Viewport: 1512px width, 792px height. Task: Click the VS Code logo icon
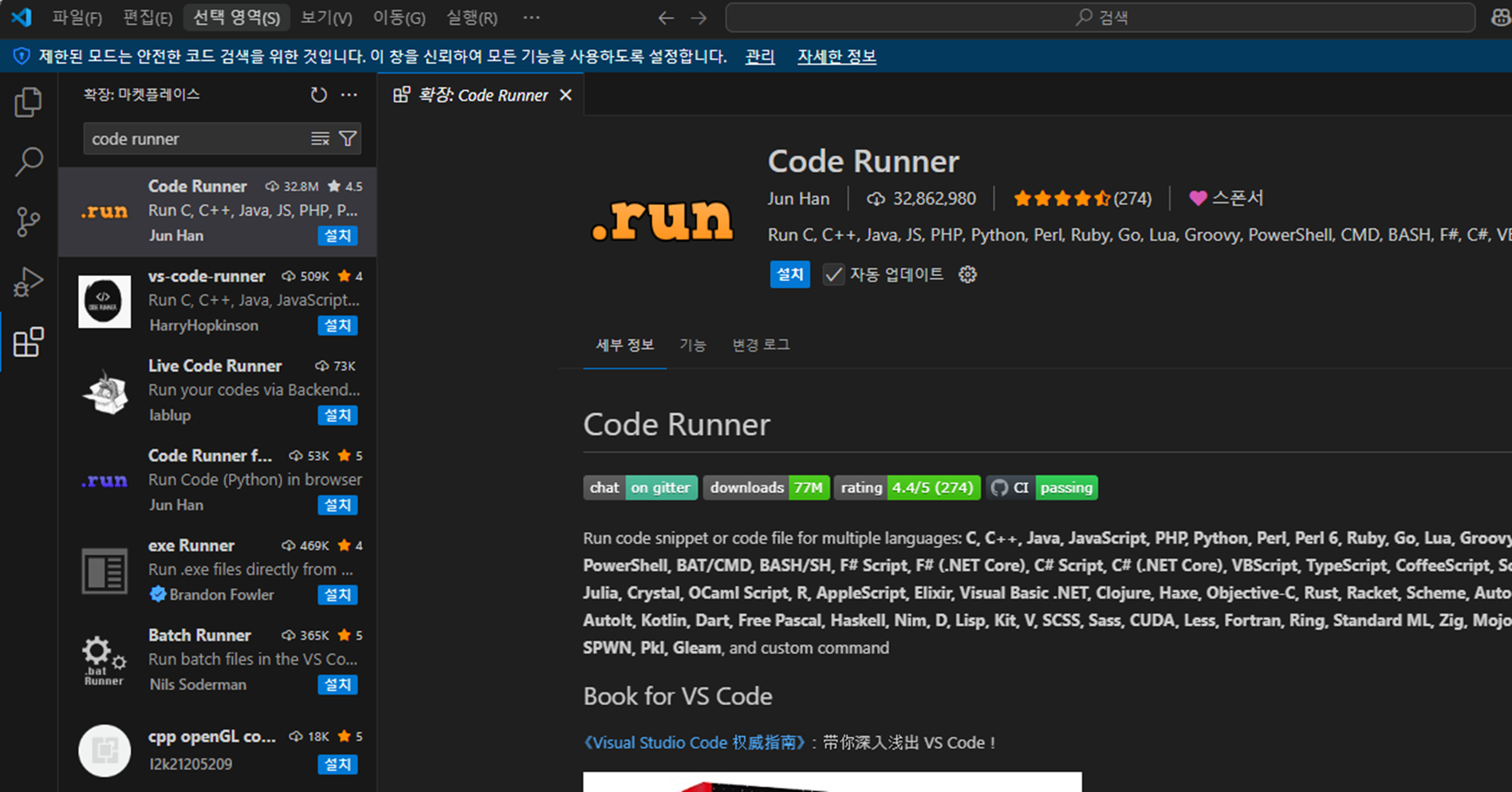[22, 17]
